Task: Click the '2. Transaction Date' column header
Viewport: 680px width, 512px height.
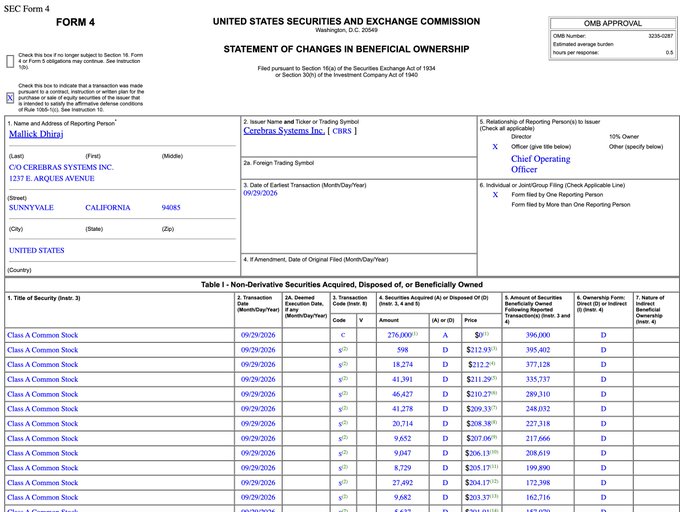Action: [258, 304]
